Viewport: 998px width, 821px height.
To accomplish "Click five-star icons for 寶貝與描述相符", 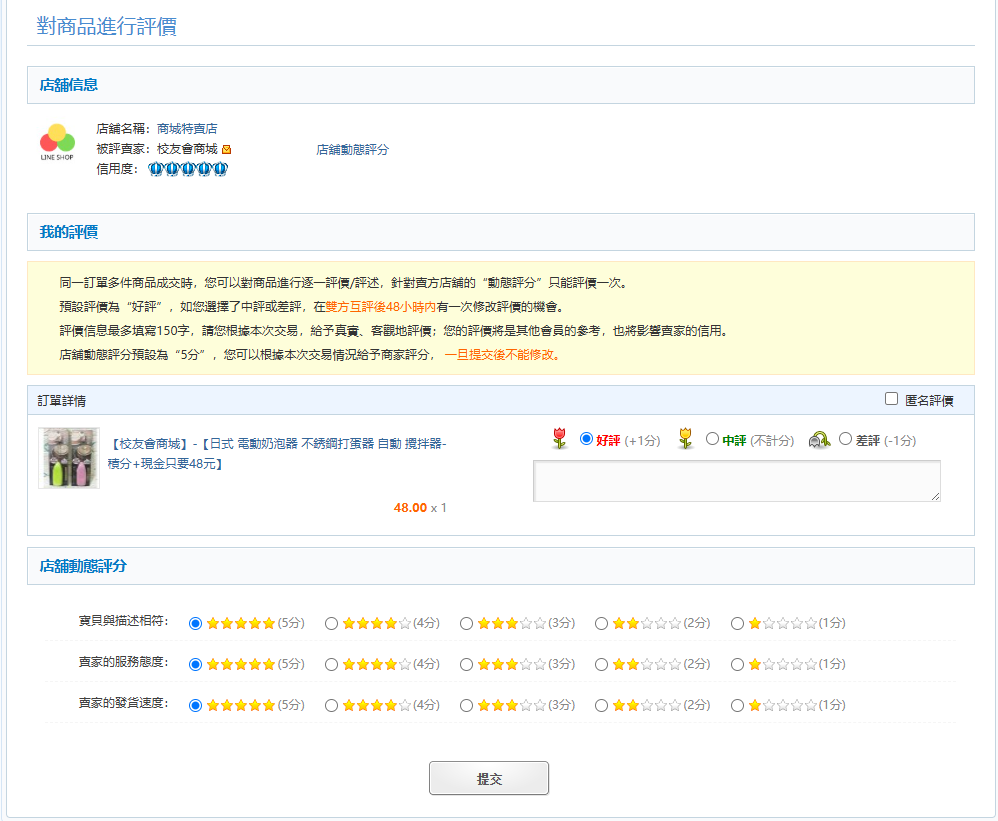I will point(240,623).
